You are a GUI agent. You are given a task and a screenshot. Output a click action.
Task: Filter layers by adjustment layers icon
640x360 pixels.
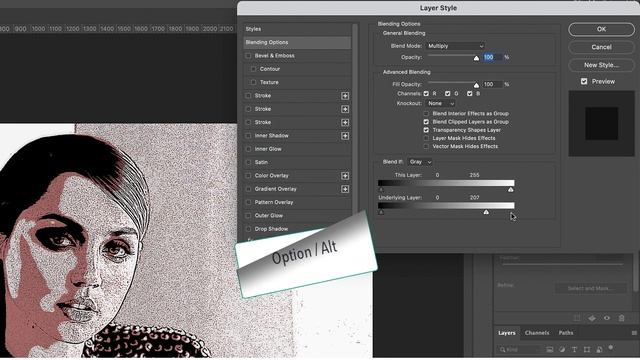click(562, 349)
